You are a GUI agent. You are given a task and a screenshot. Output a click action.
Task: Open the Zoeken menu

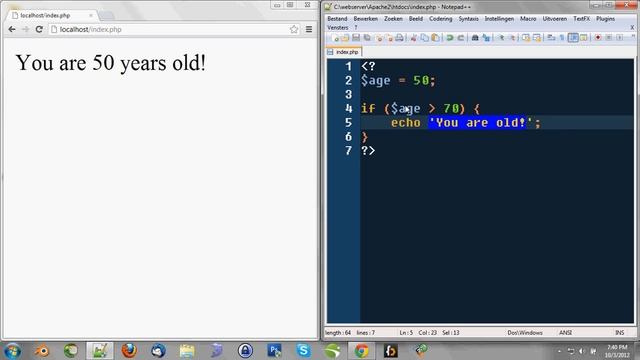point(393,19)
